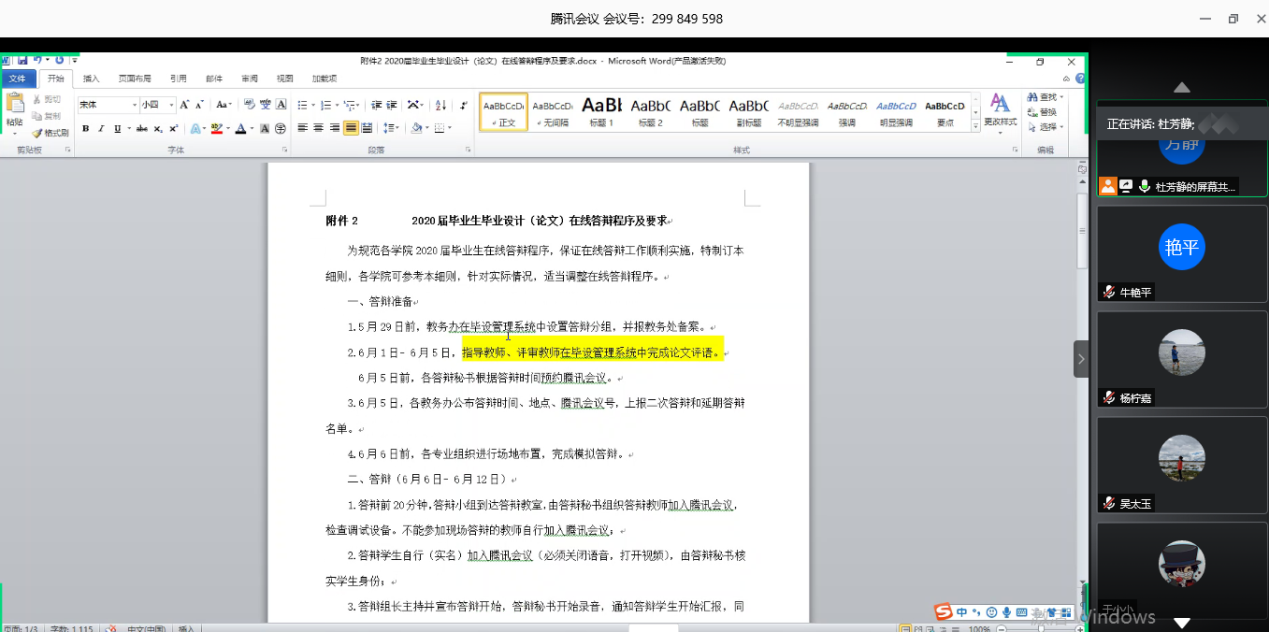
Task: Open the font size dropdown (小四)
Action: click(x=171, y=105)
